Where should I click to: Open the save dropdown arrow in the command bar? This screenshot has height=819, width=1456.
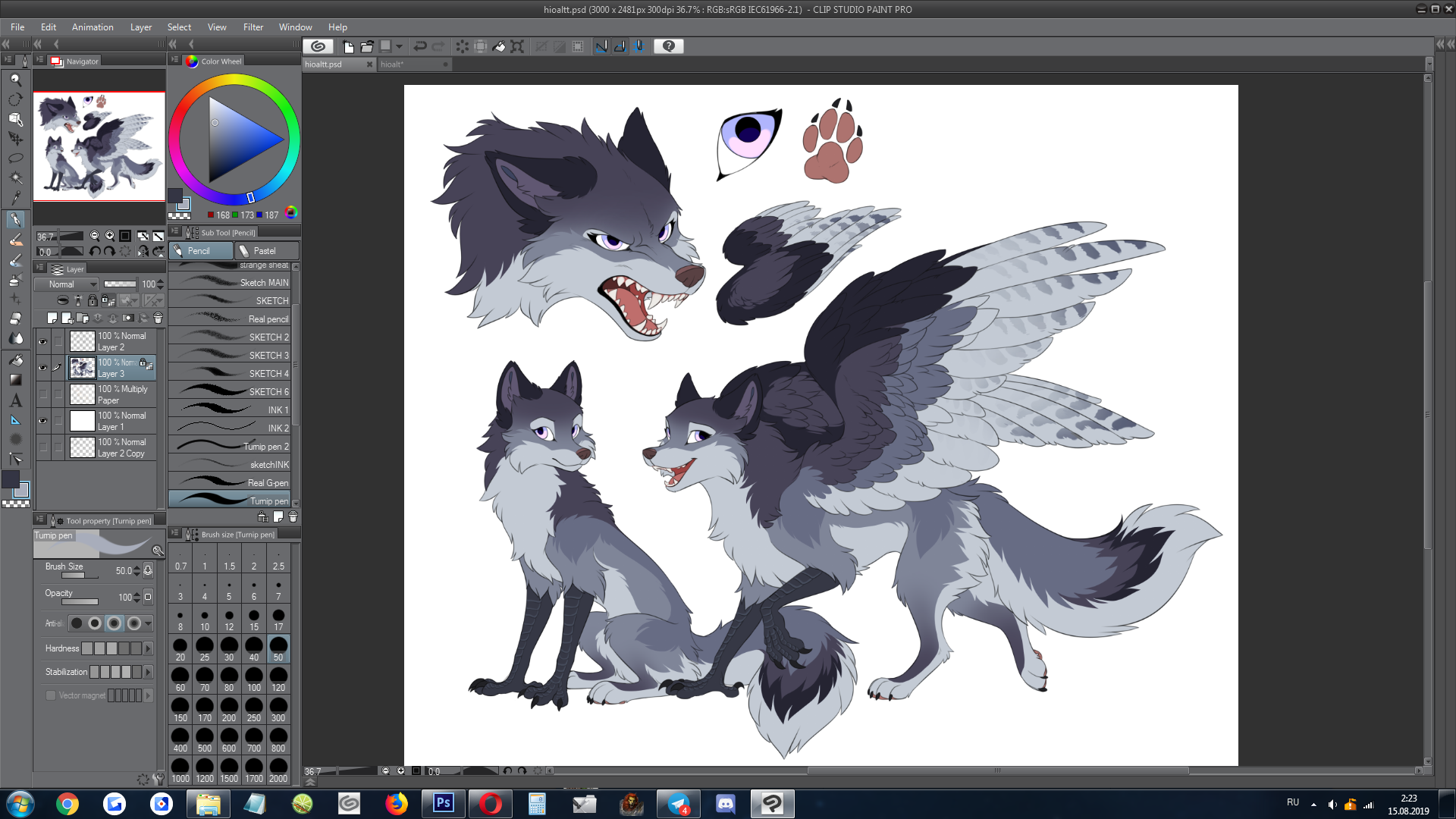(x=399, y=46)
